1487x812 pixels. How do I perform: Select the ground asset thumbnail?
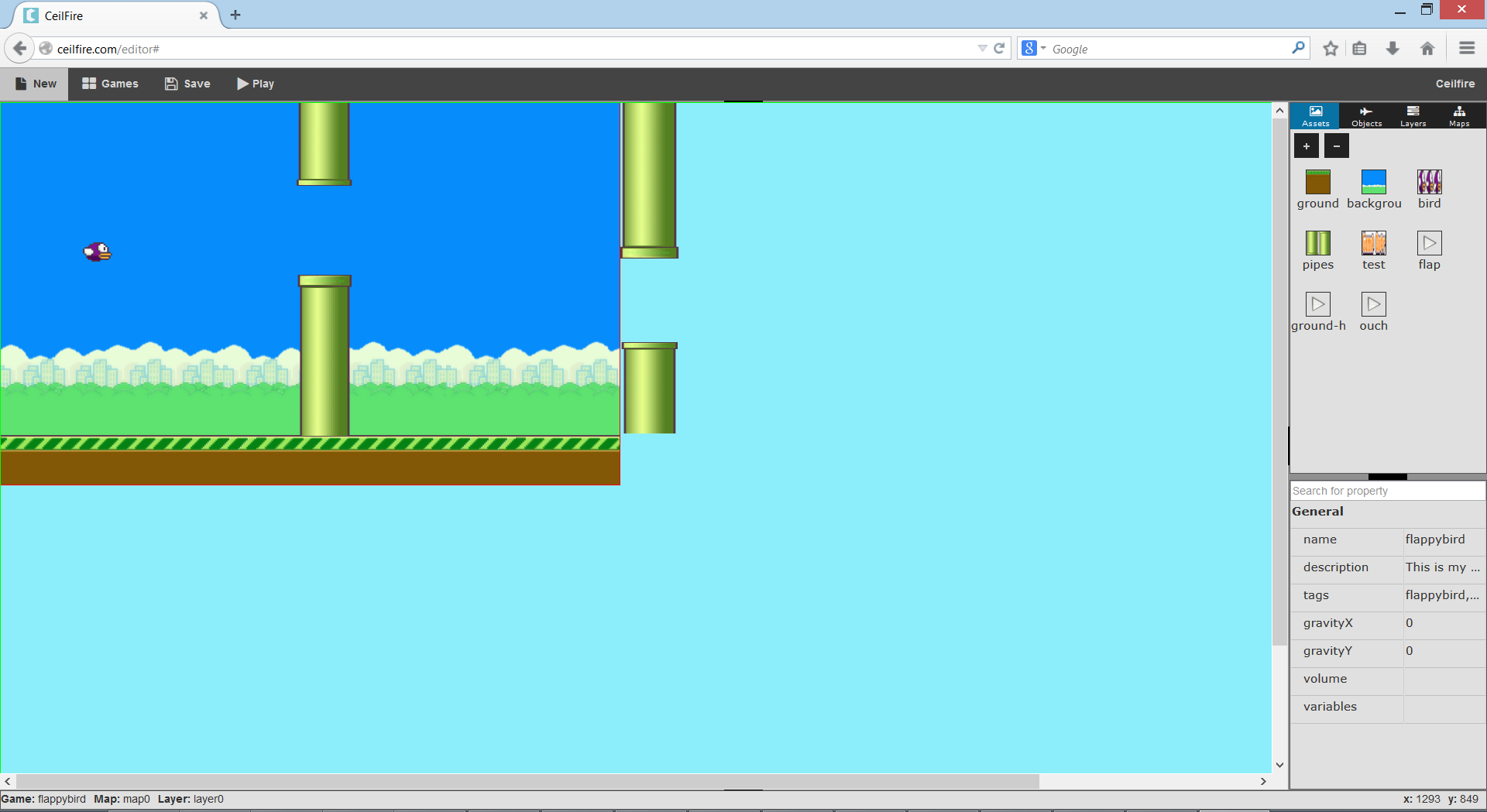(1317, 182)
